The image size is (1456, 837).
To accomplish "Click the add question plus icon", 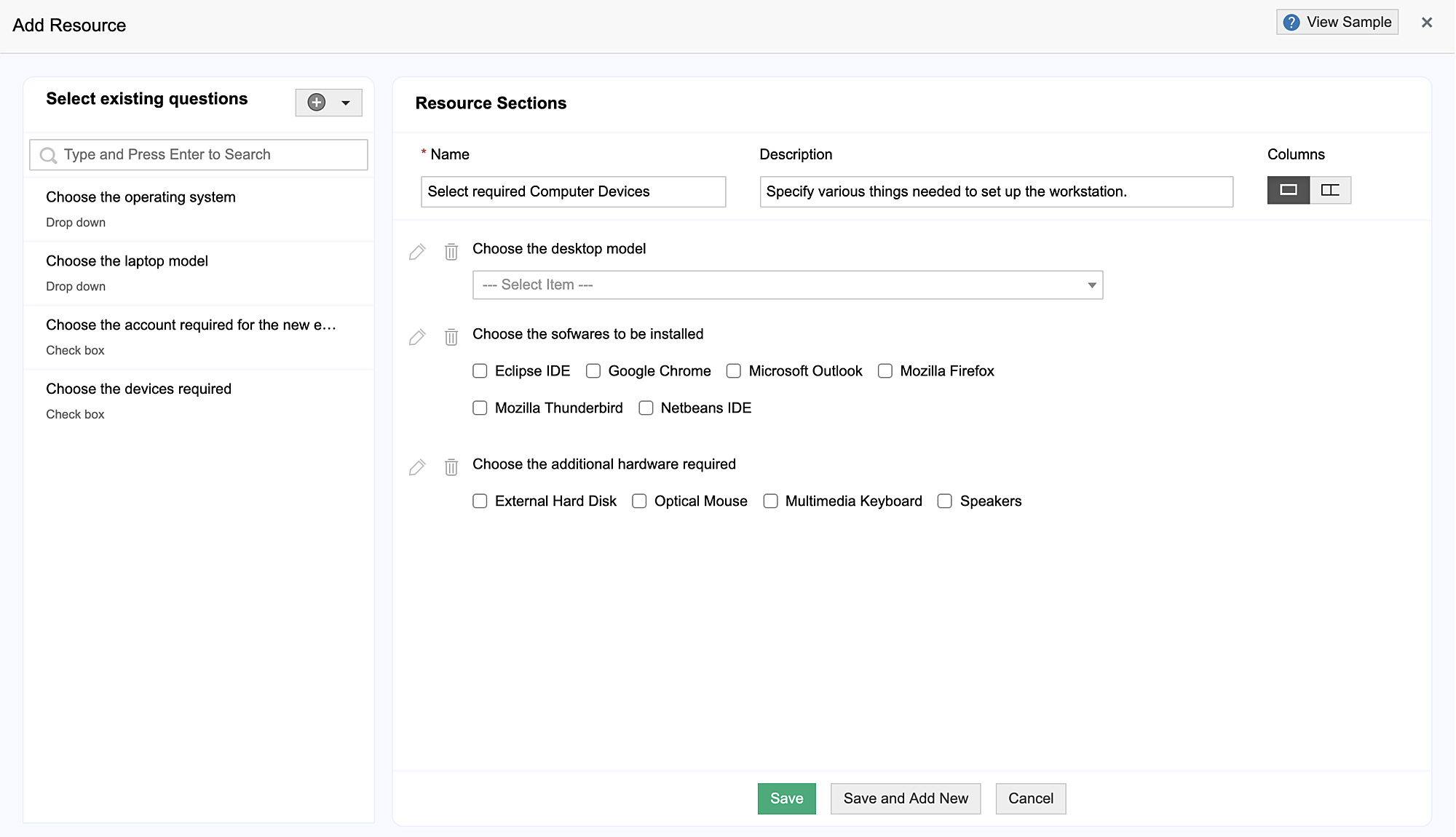I will pos(317,103).
